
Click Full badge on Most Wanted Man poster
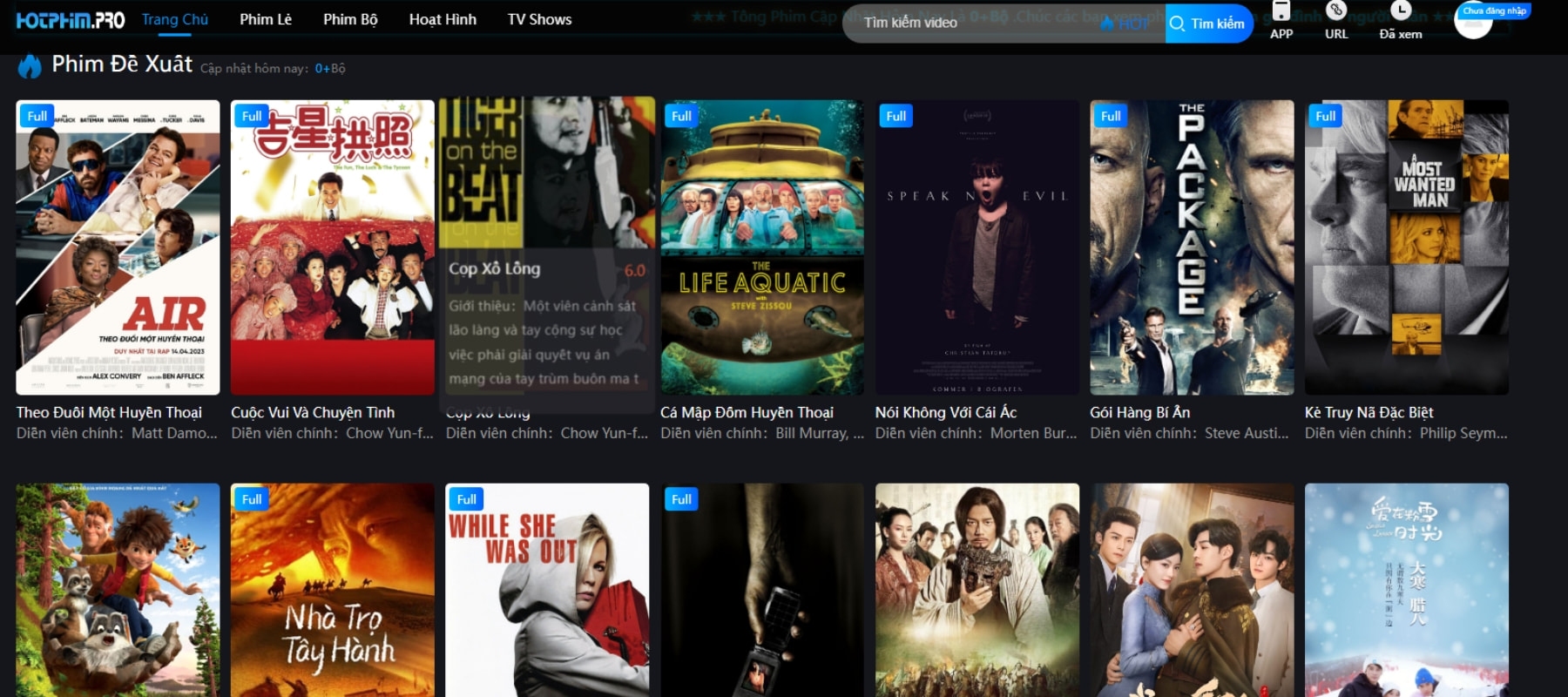tap(1326, 116)
